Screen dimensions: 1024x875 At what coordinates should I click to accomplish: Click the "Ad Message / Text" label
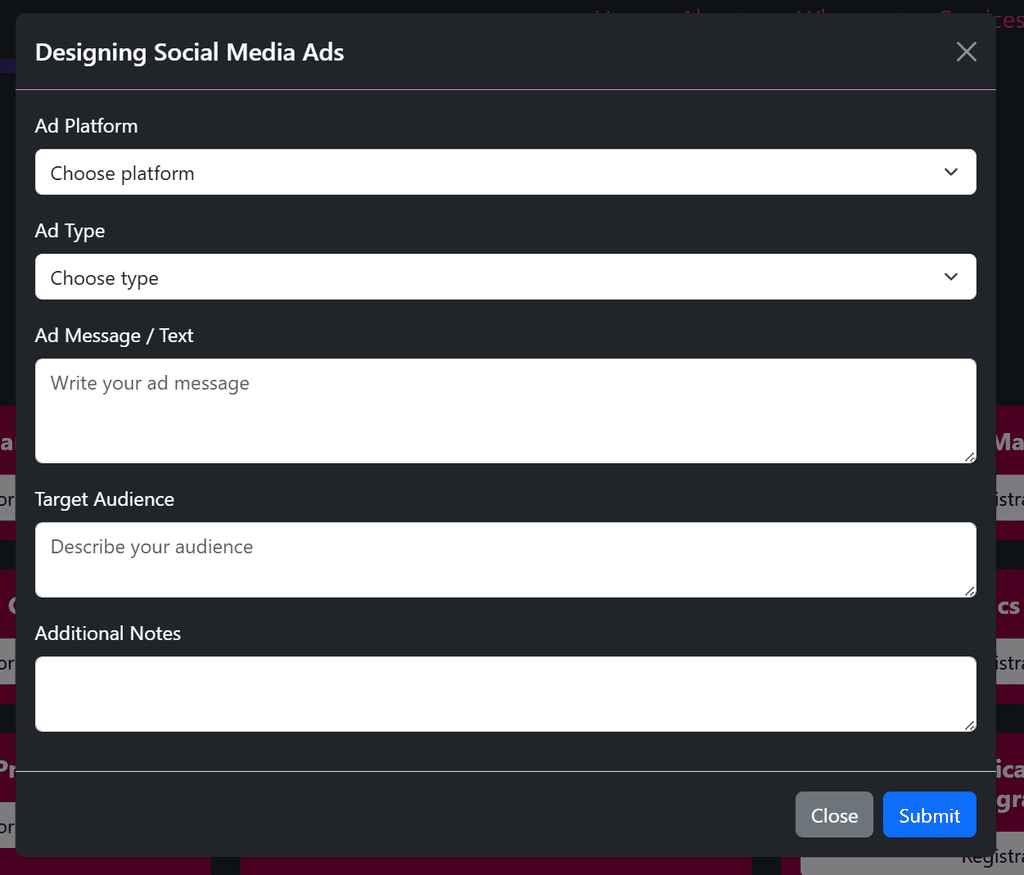(114, 336)
